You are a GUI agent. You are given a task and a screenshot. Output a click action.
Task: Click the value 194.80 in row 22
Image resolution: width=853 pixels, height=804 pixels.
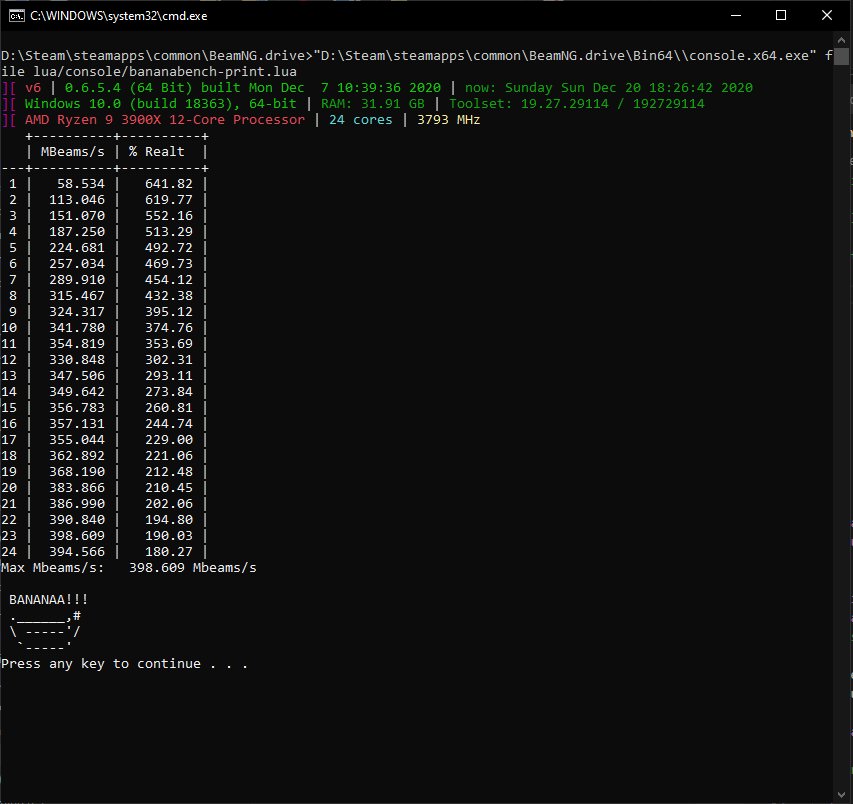(169, 519)
